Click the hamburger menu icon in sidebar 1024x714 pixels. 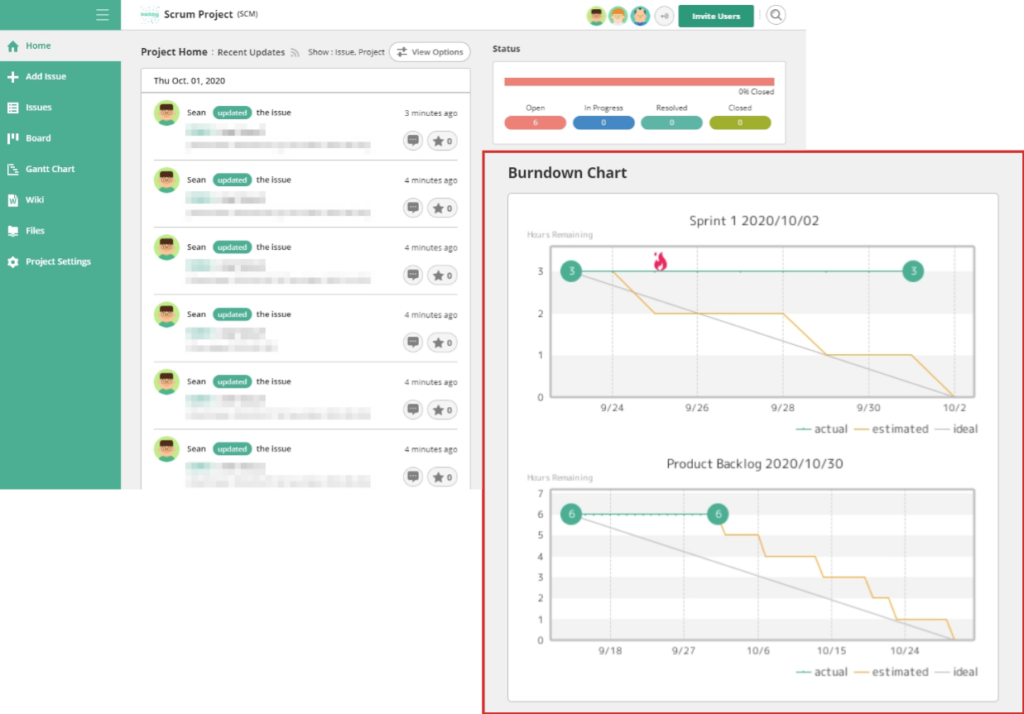[102, 15]
